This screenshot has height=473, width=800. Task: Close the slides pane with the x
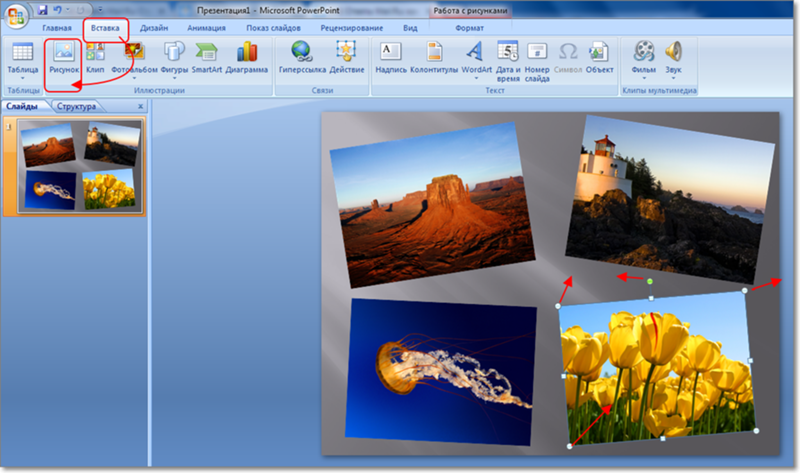tap(140, 106)
